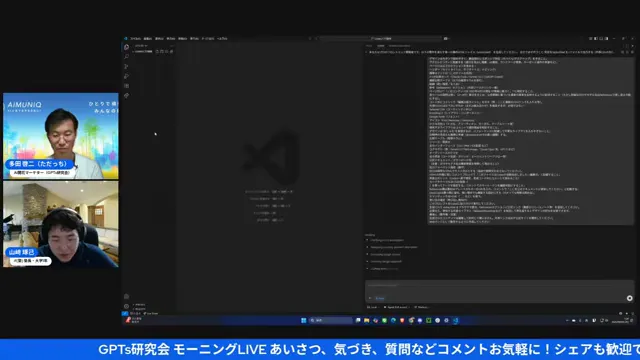Open the 表示 menu in VS Code
Screen dimensions: 640x360
click(x=171, y=39)
